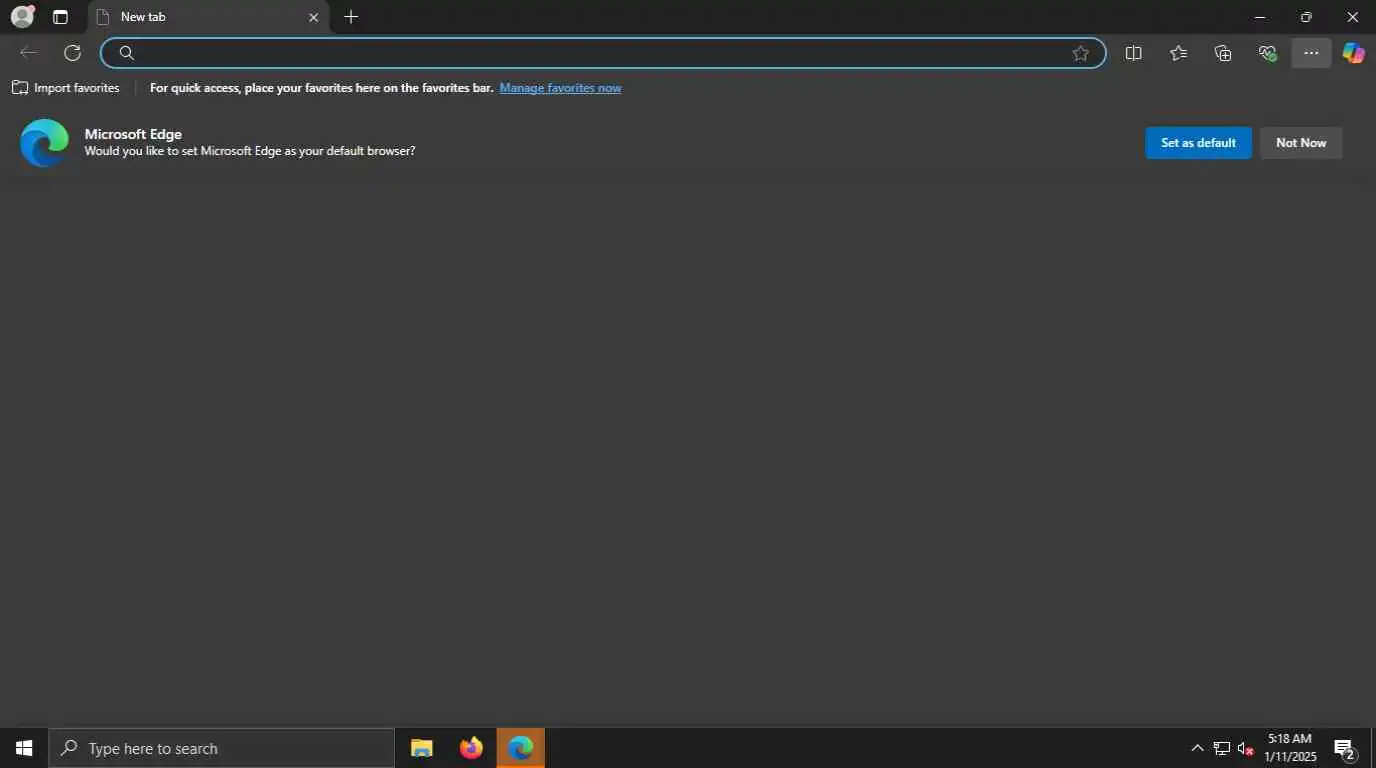The image size is (1376, 768).
Task: Dismiss prompt with Not Now
Action: click(1301, 143)
